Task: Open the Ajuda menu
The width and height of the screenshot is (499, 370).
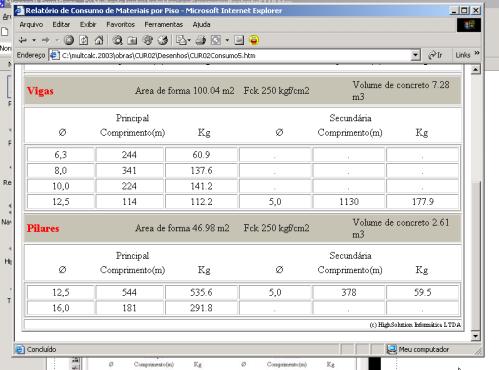Action: (201, 25)
